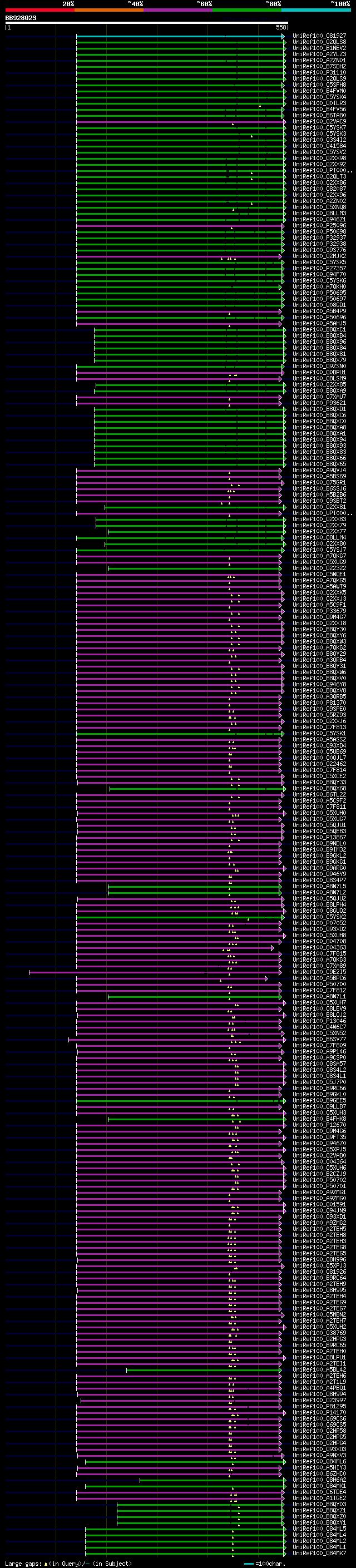
Task: Open hit UniRef100_C6TDE4
Action: pos(319,1492)
